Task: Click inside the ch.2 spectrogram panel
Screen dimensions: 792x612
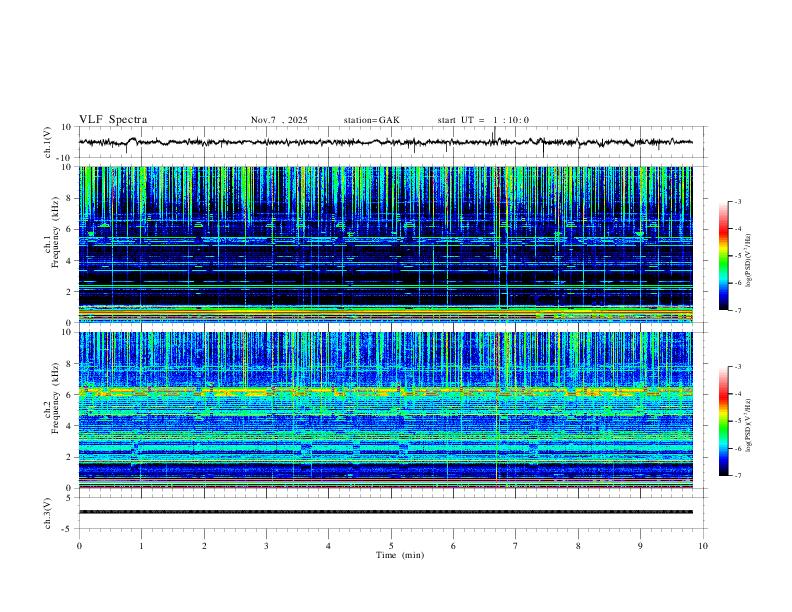Action: (x=385, y=410)
